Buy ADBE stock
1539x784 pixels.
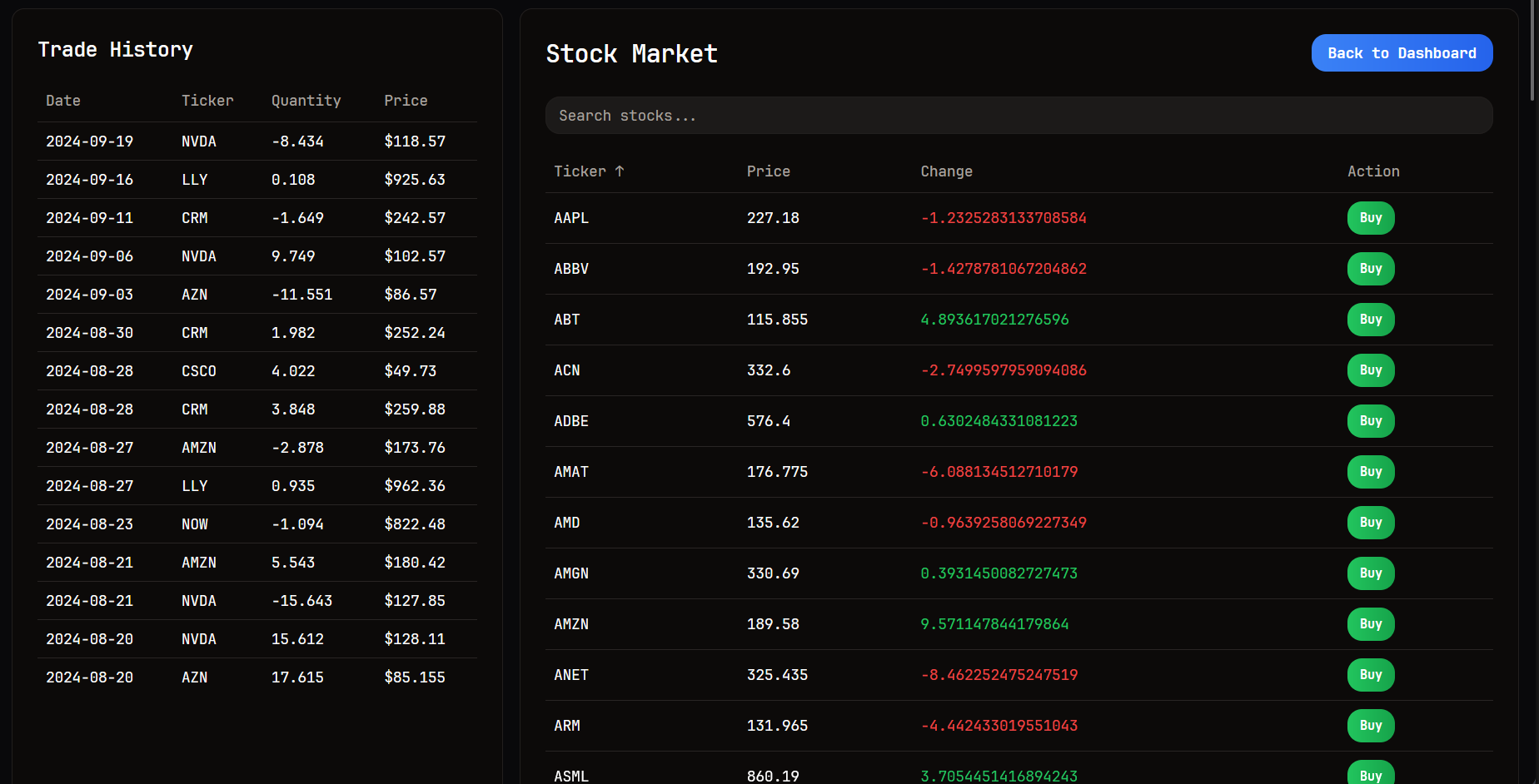(x=1371, y=421)
